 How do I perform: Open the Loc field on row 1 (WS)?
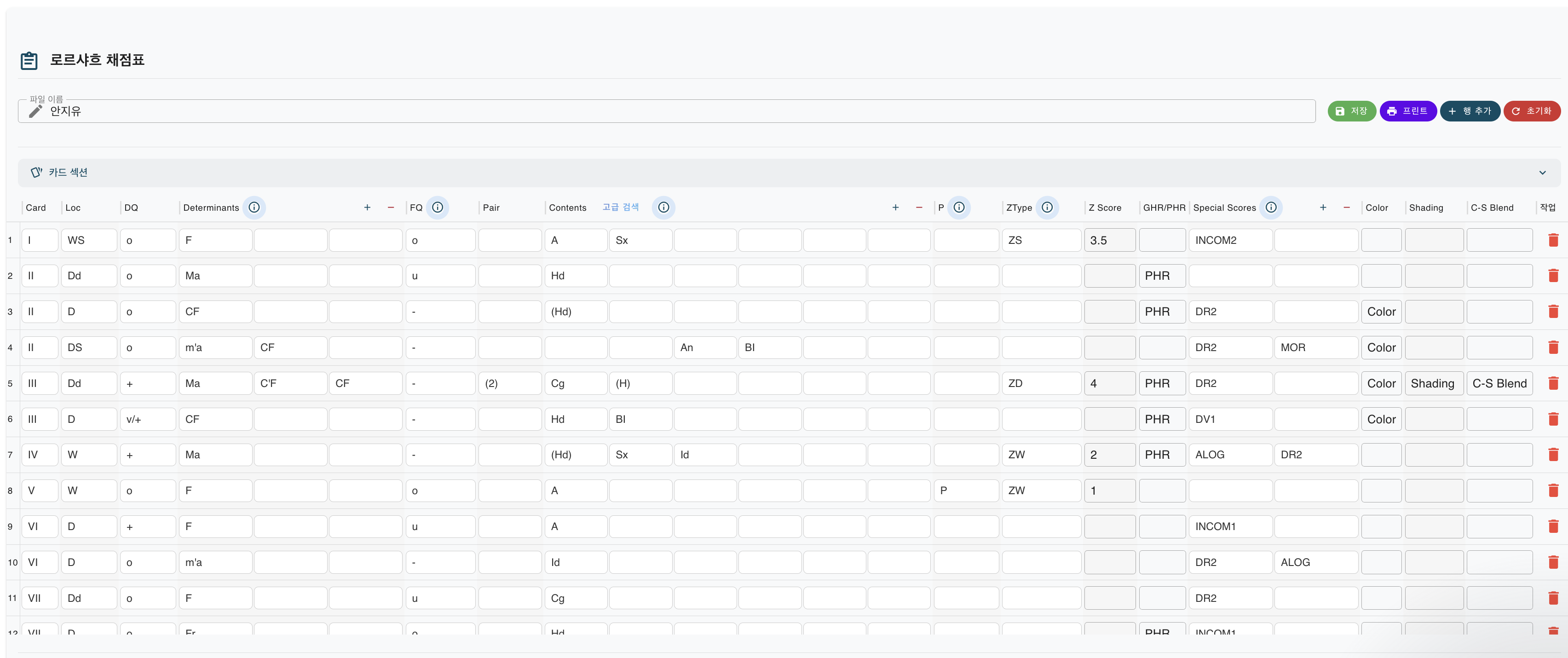pos(88,241)
